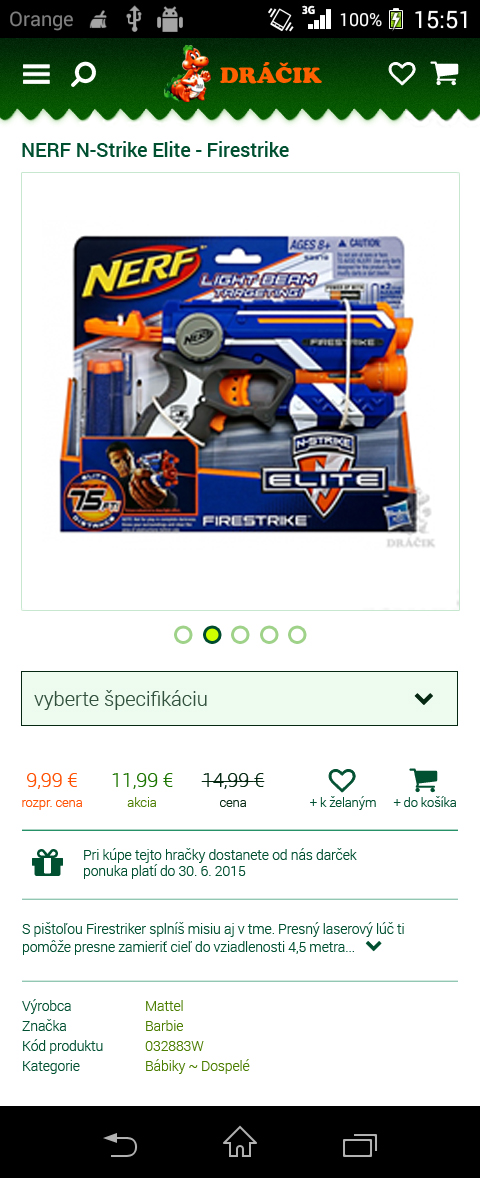Image resolution: width=480 pixels, height=1178 pixels.
Task: Open the shopping cart in header
Action: [x=444, y=72]
